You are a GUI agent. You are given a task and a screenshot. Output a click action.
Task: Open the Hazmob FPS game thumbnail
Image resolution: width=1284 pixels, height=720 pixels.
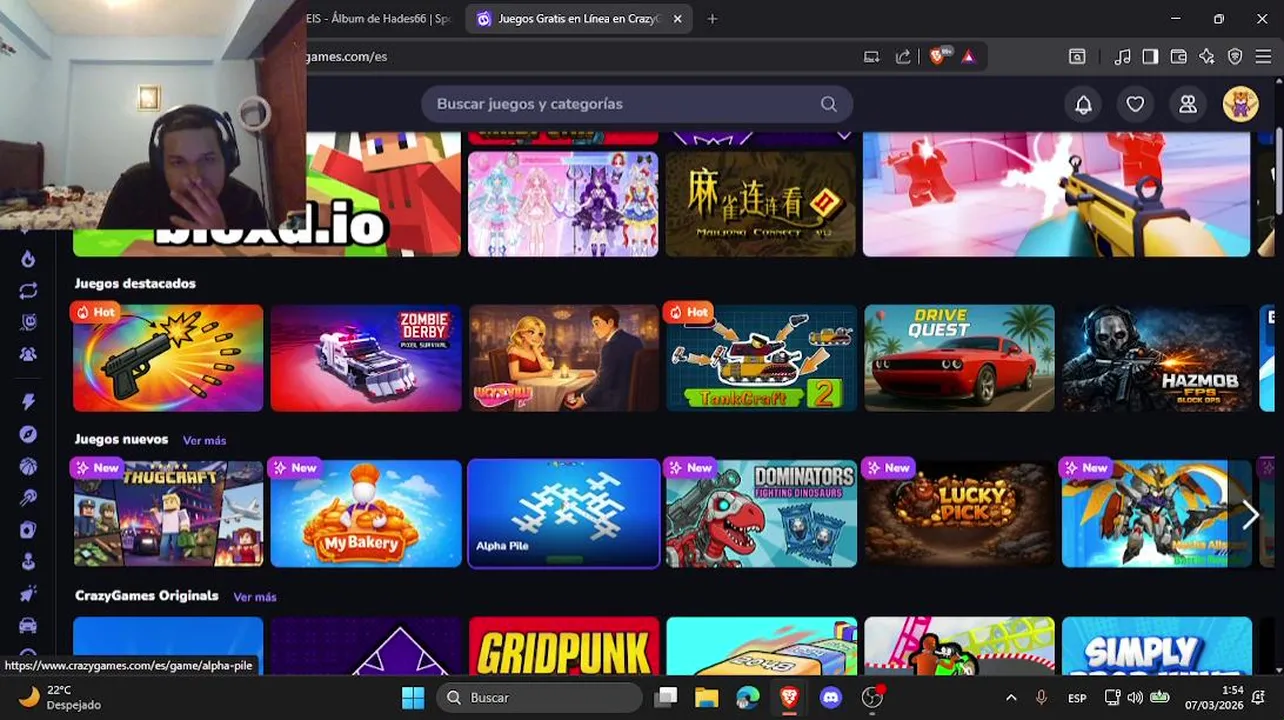coord(1157,358)
